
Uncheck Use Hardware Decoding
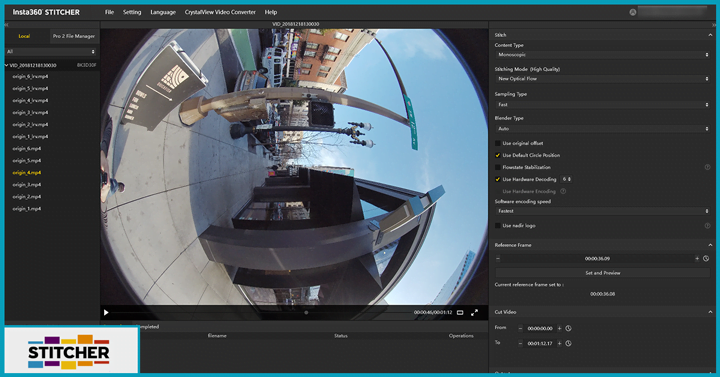(498, 179)
